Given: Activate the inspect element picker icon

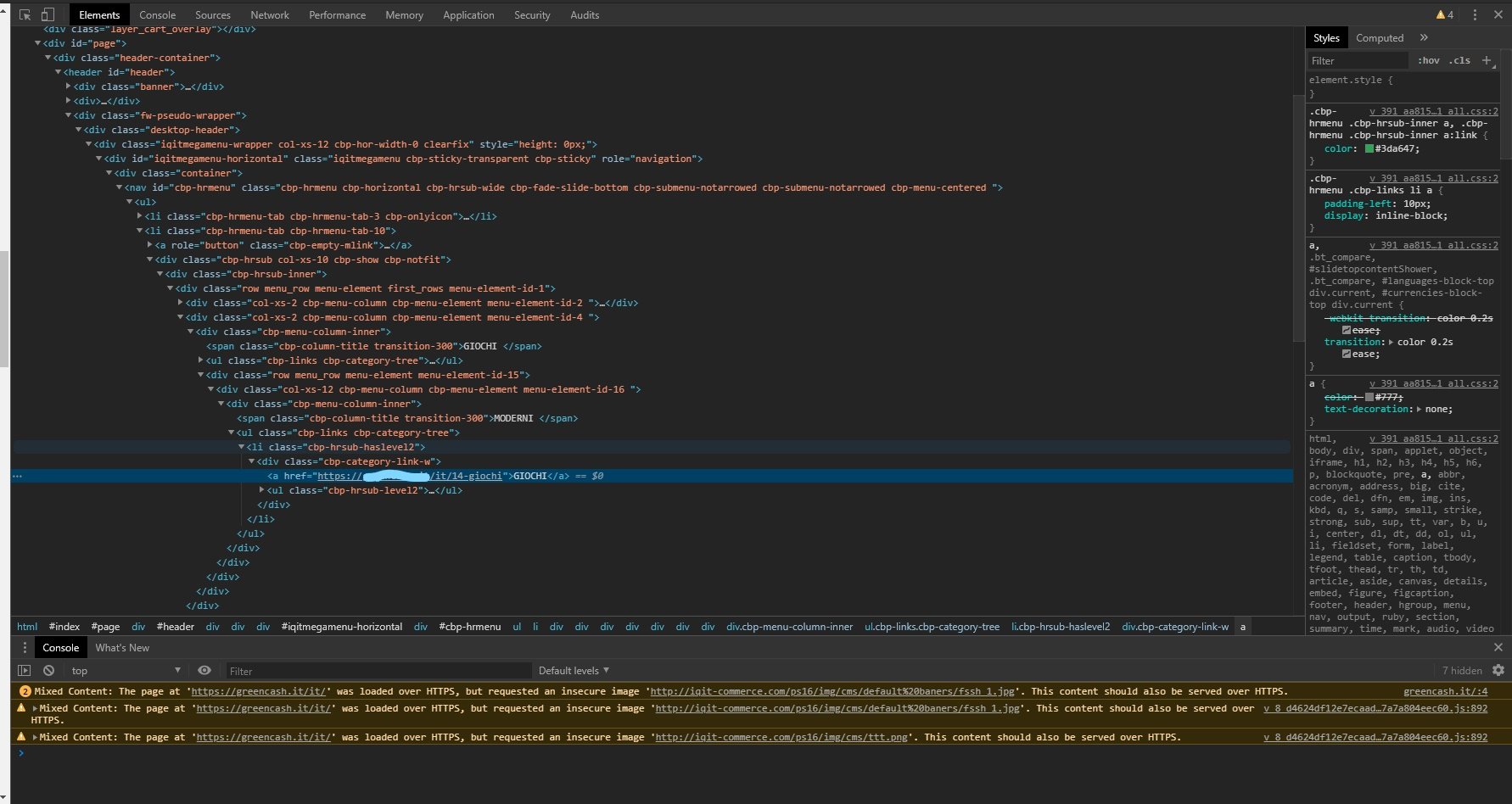Looking at the screenshot, I should click(x=25, y=14).
